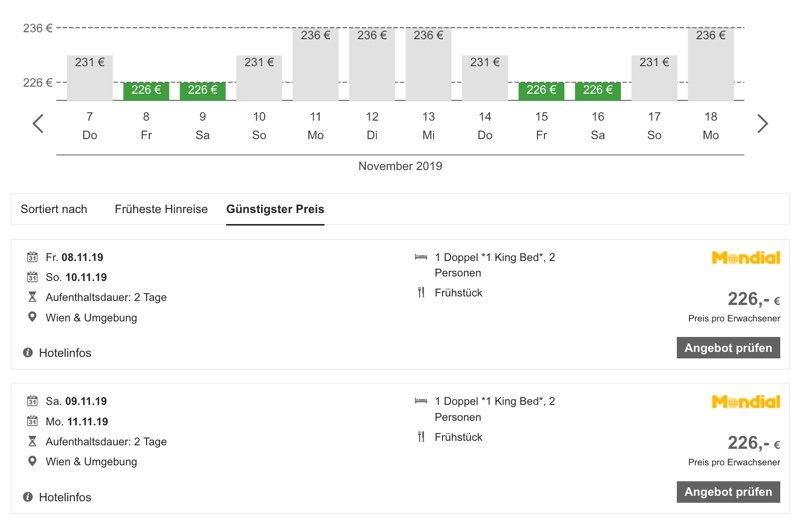Select 231 € bar for Thursday 7
Screen dimensions: 798x521
click(x=90, y=78)
